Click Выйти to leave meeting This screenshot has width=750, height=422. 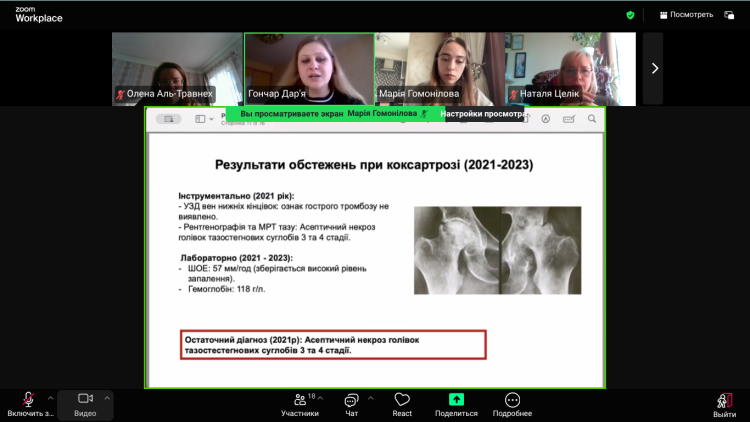click(x=724, y=404)
